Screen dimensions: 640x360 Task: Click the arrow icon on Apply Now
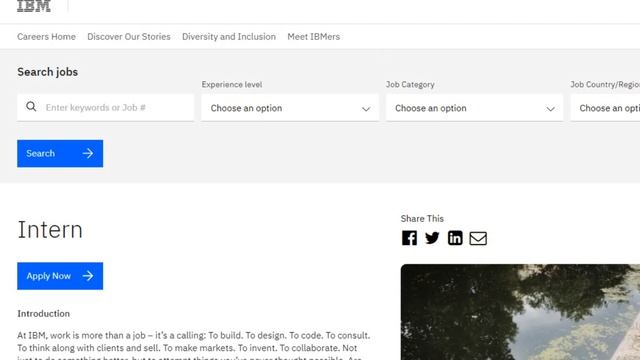(88, 276)
